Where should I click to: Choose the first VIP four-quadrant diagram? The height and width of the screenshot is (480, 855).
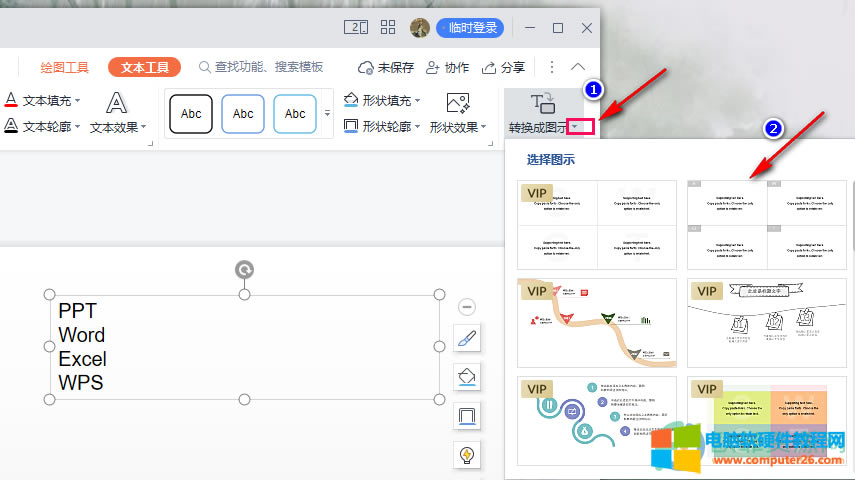point(597,225)
